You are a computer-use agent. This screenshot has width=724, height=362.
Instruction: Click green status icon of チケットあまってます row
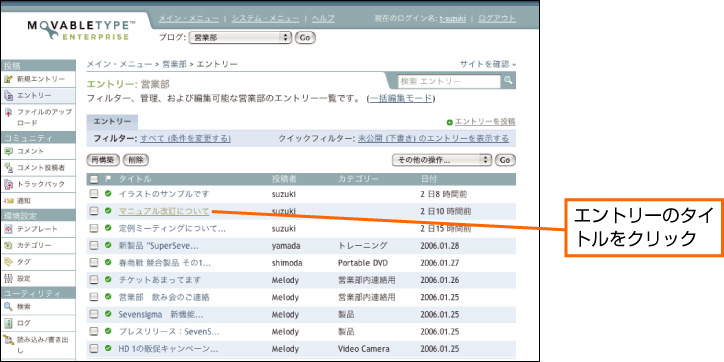coord(108,279)
